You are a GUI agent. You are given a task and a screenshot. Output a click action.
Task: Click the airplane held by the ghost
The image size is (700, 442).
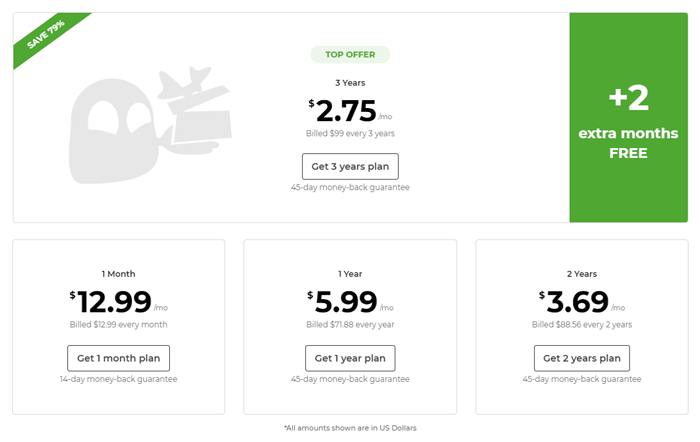click(195, 110)
